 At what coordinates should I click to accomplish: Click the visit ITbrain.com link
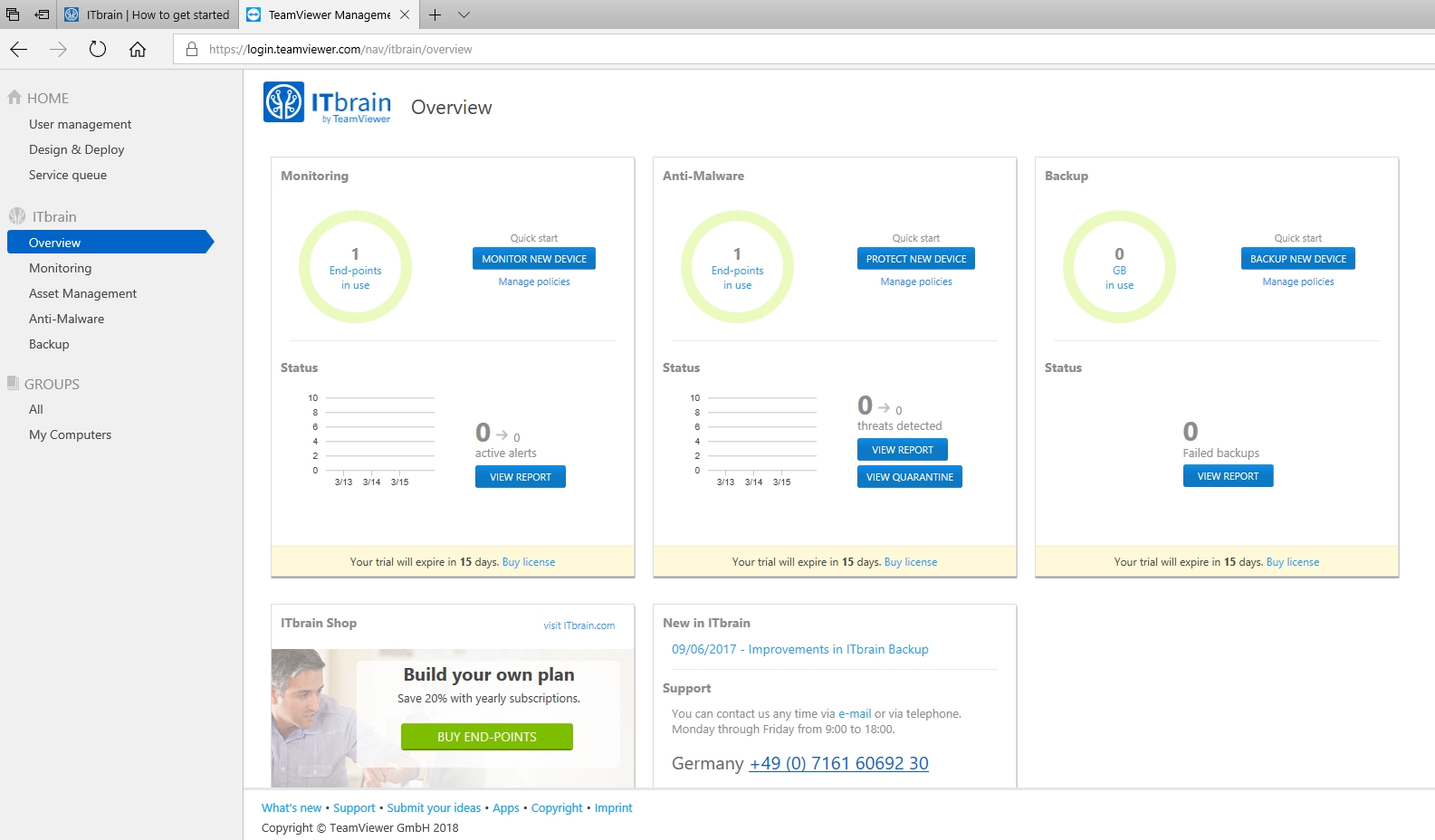tap(579, 625)
